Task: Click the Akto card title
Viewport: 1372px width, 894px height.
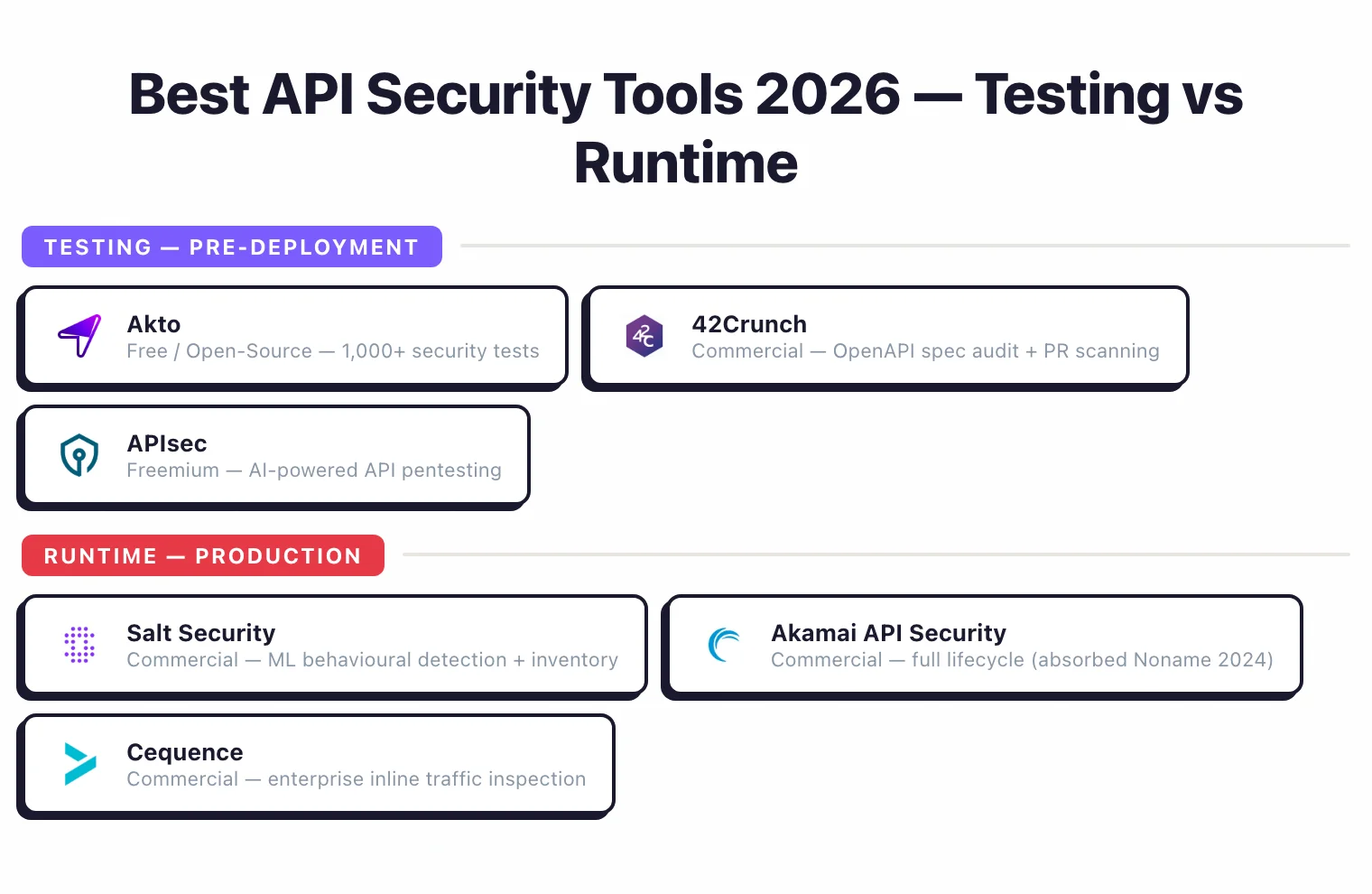Action: coord(153,324)
